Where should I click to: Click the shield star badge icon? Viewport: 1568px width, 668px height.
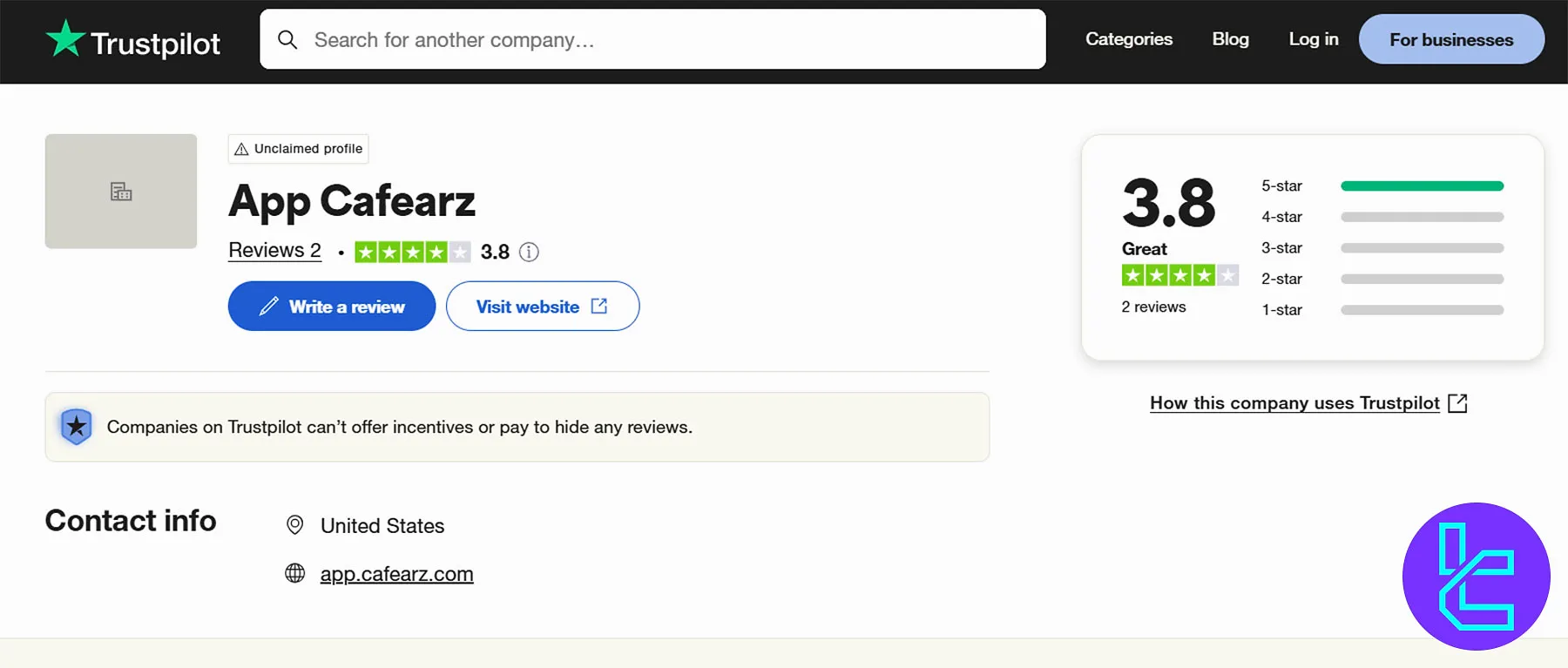[77, 427]
